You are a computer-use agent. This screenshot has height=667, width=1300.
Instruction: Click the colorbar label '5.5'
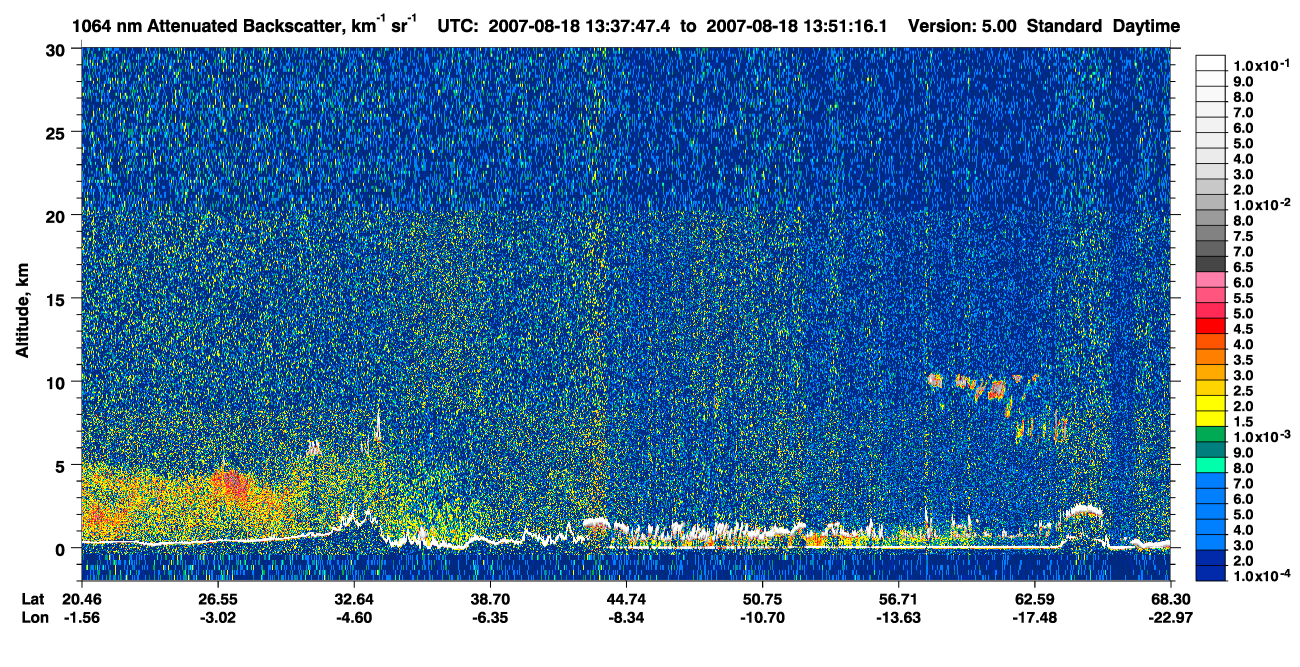click(1242, 298)
